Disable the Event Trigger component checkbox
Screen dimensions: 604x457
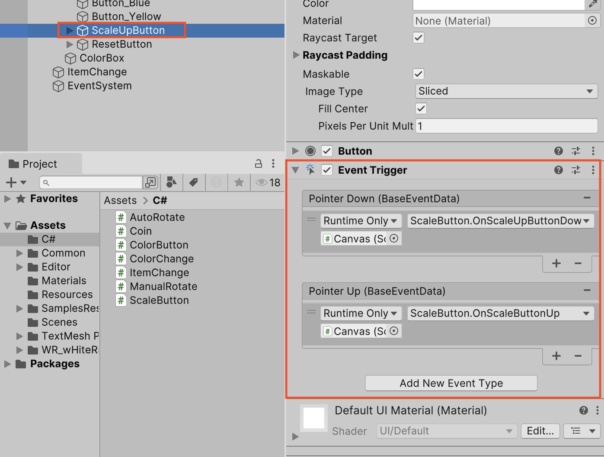[327, 171]
